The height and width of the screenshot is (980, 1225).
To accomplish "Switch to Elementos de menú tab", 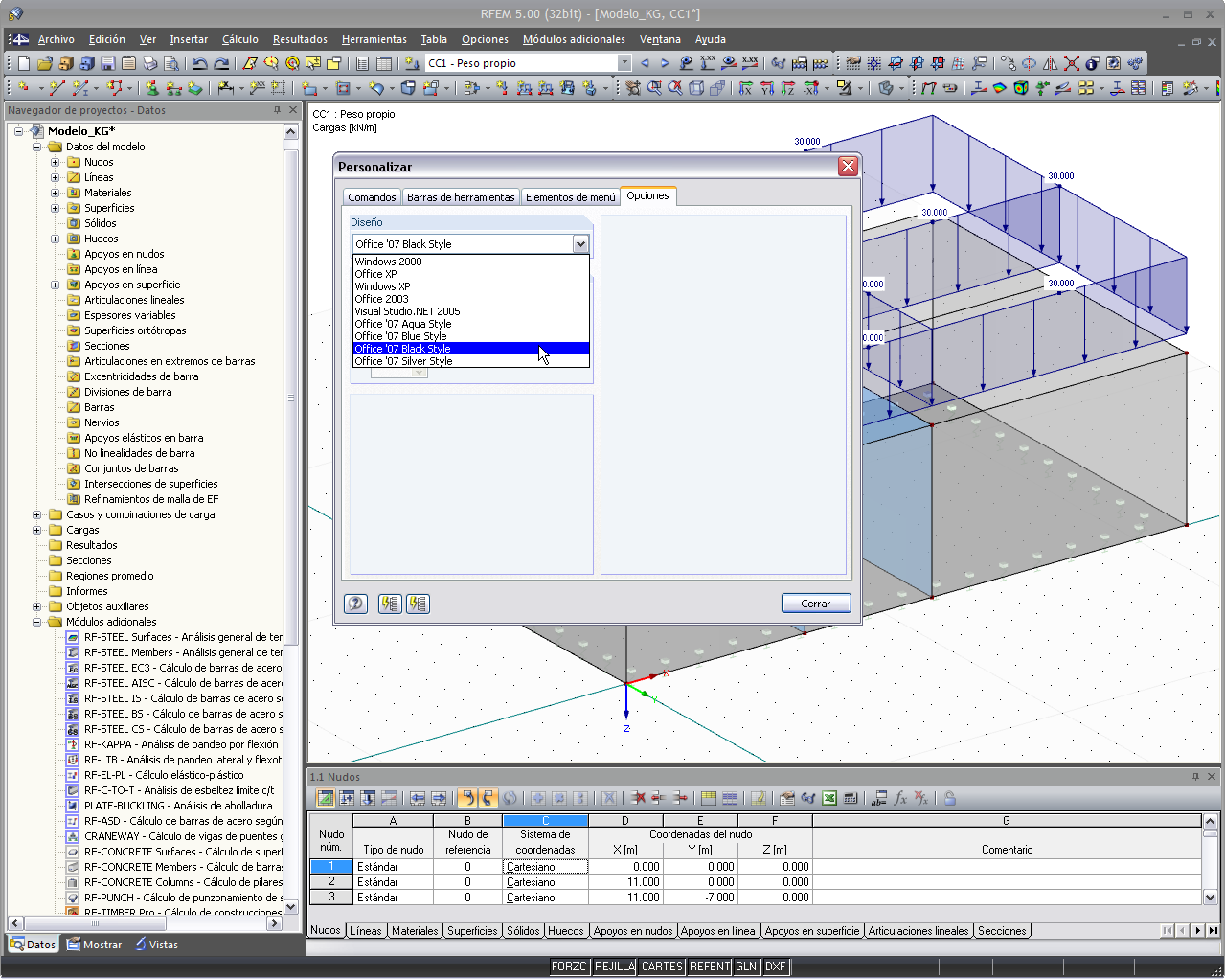I will point(570,196).
